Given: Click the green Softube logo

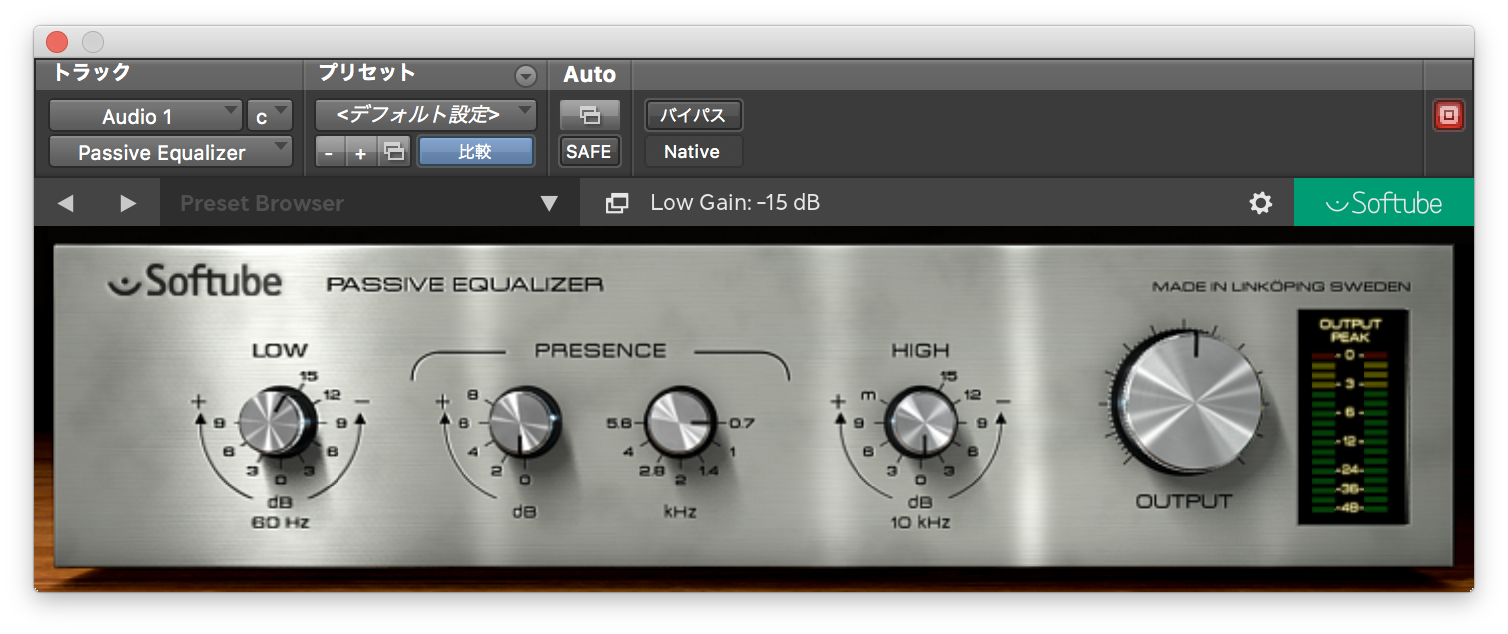Looking at the screenshot, I should coord(1383,201).
